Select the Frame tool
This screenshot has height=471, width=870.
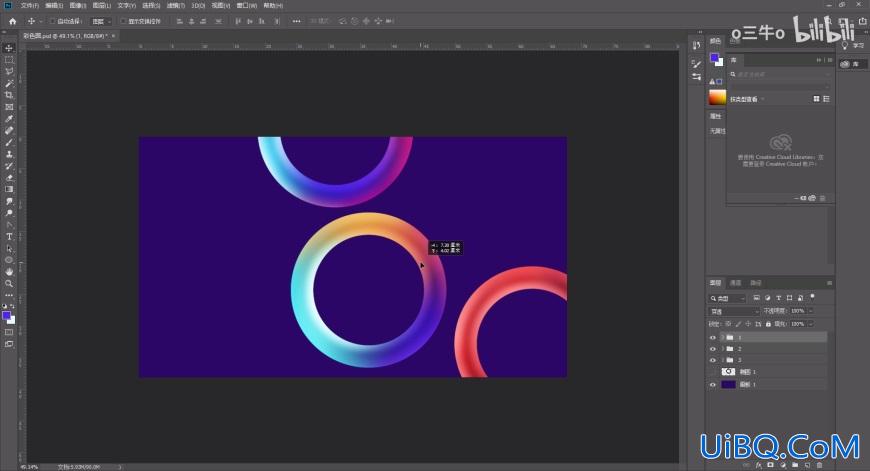click(9, 107)
